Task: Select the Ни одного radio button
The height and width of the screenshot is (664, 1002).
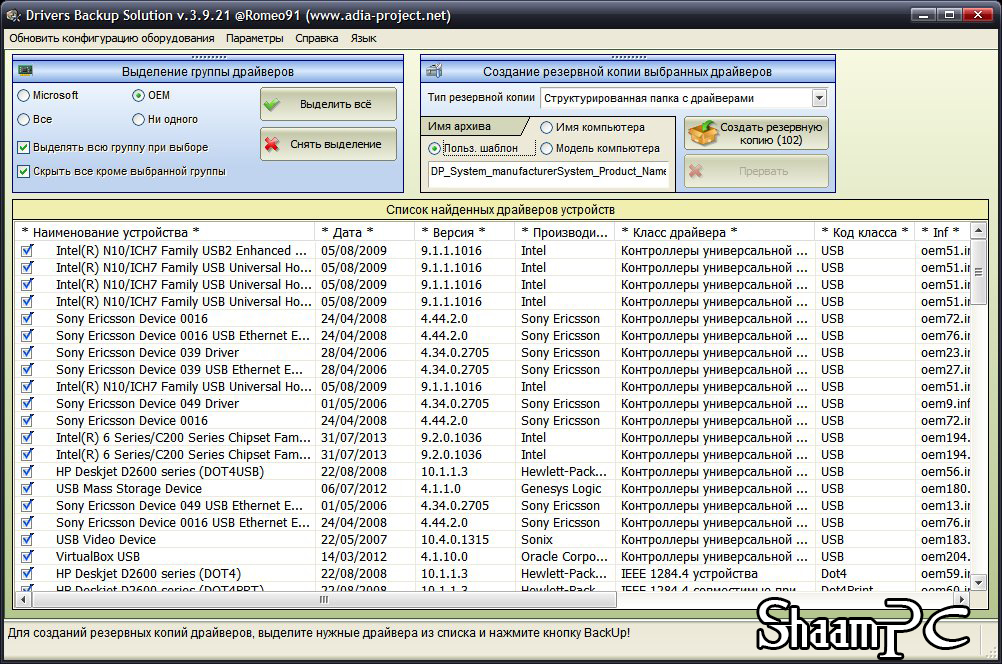Action: point(139,120)
